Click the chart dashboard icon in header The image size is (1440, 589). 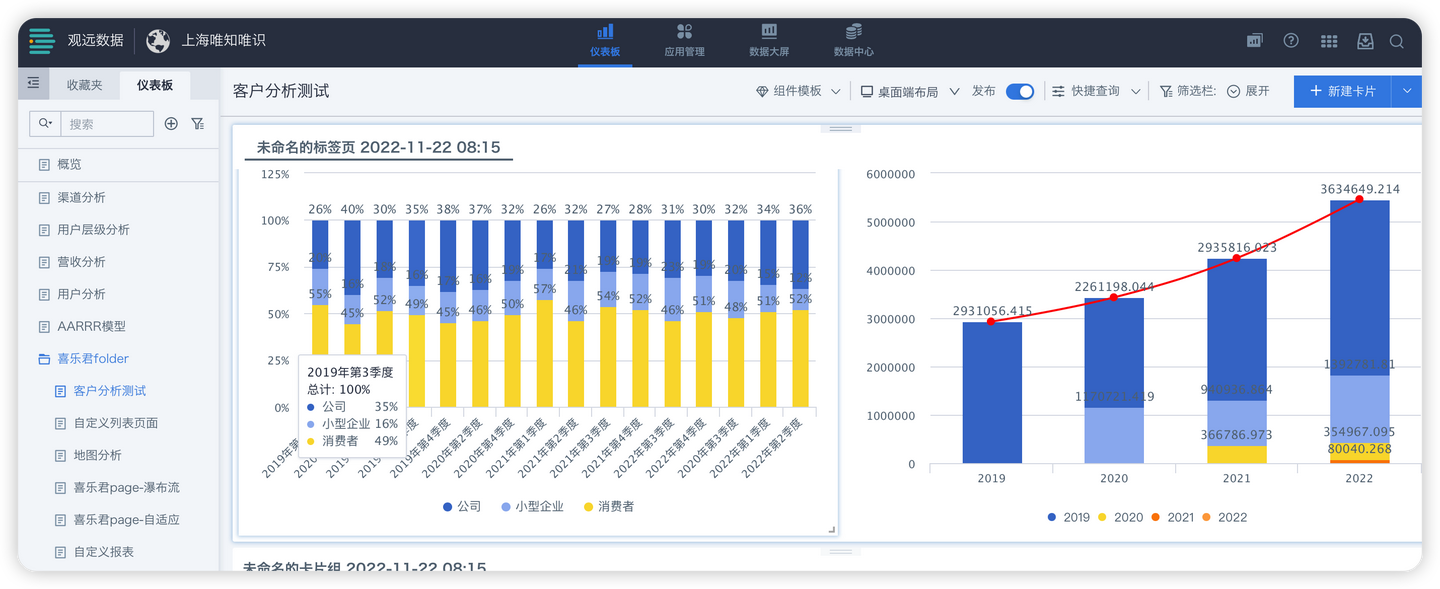[x=1254, y=41]
